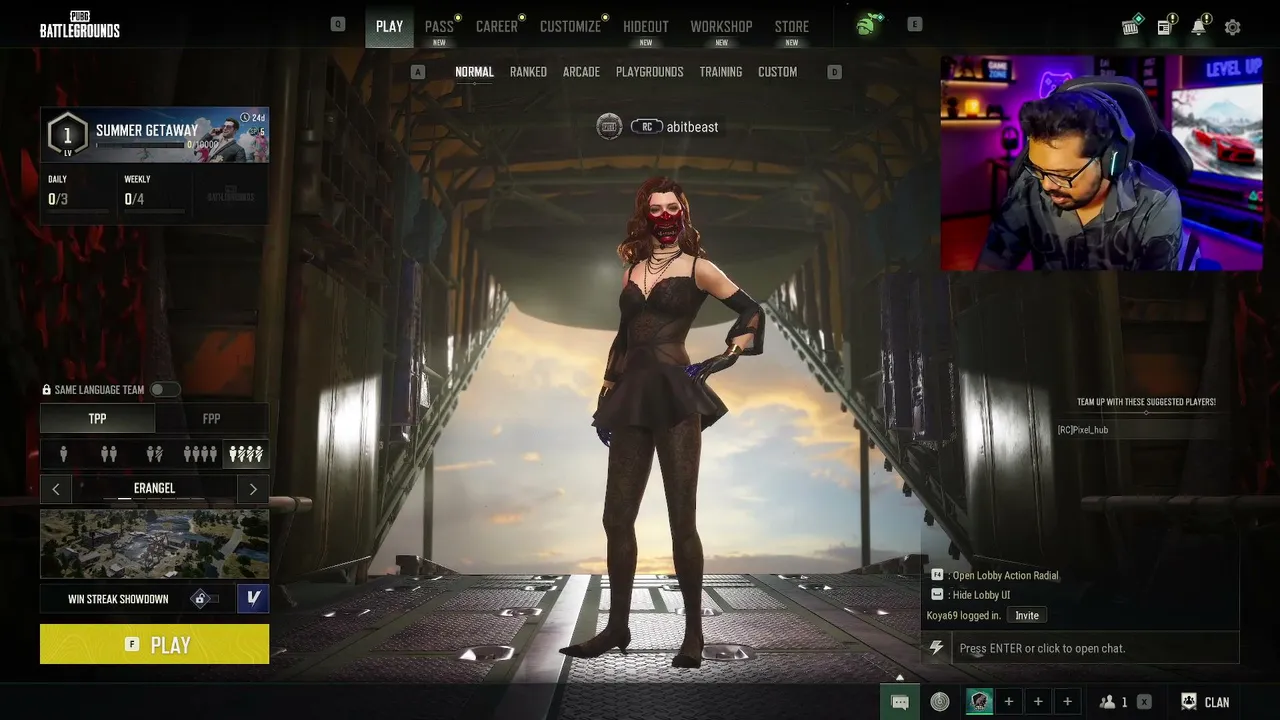Click the Q key previous-tab hint
Image resolution: width=1280 pixels, height=720 pixels.
point(338,24)
